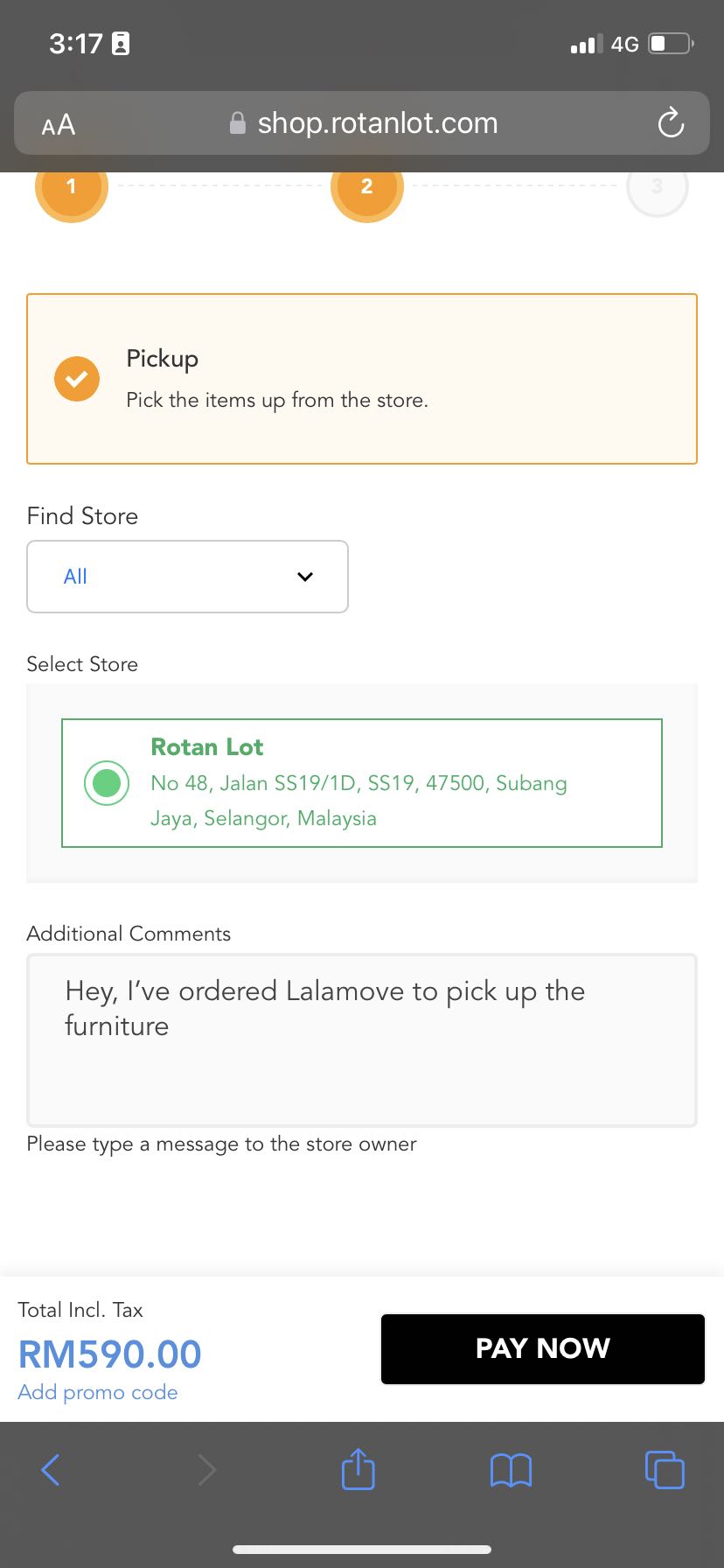Open Safari bookmarks book icon

(511, 1470)
